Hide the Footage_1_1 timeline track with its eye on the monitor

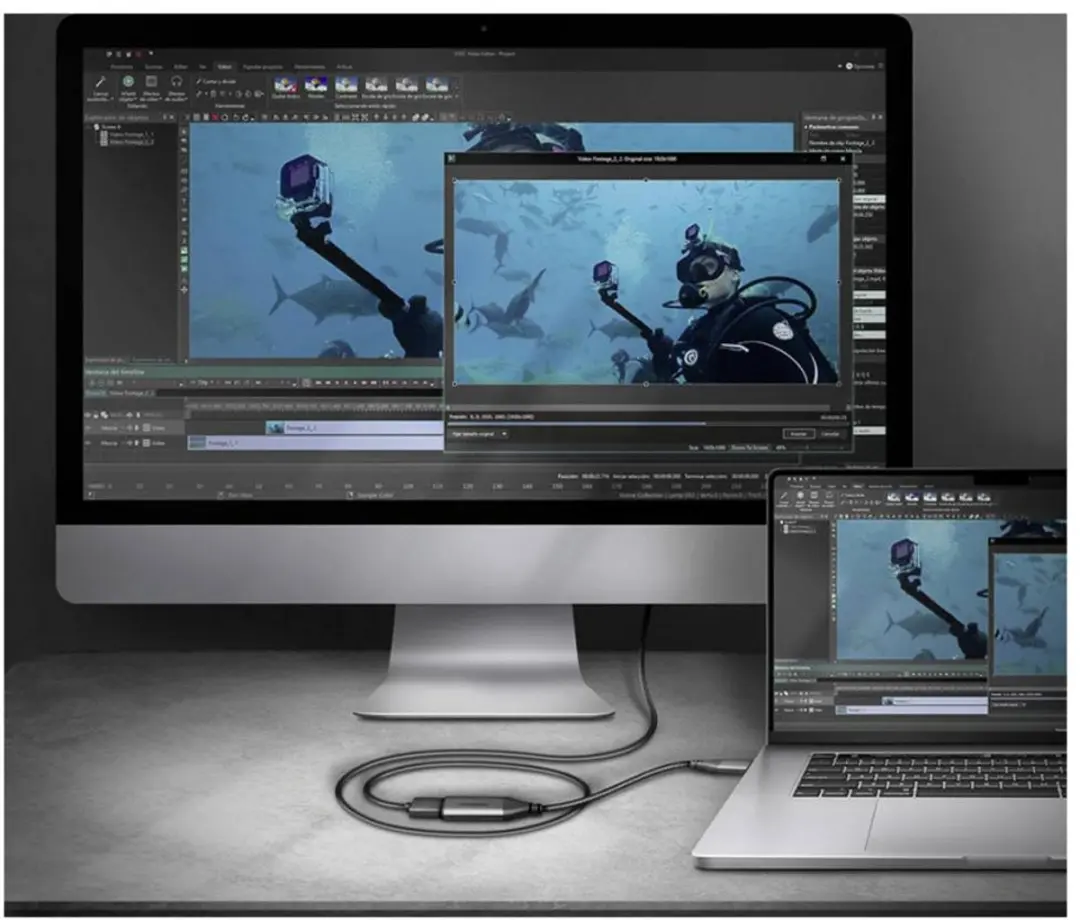tap(88, 443)
